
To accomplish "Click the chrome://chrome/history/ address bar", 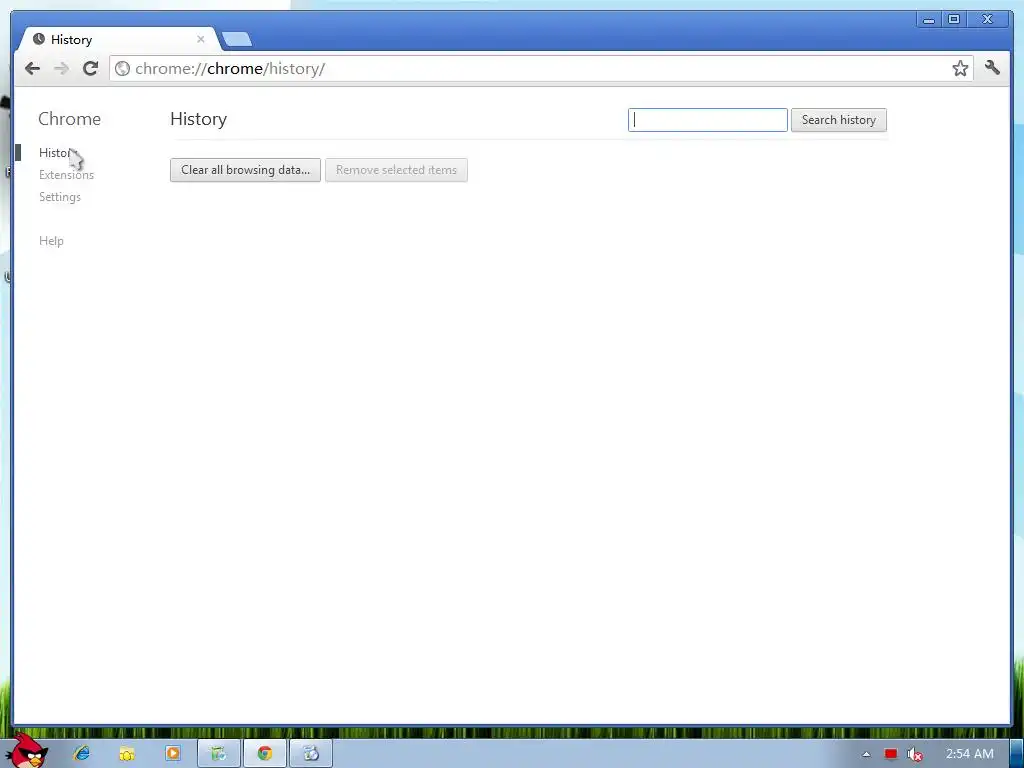I will point(539,69).
